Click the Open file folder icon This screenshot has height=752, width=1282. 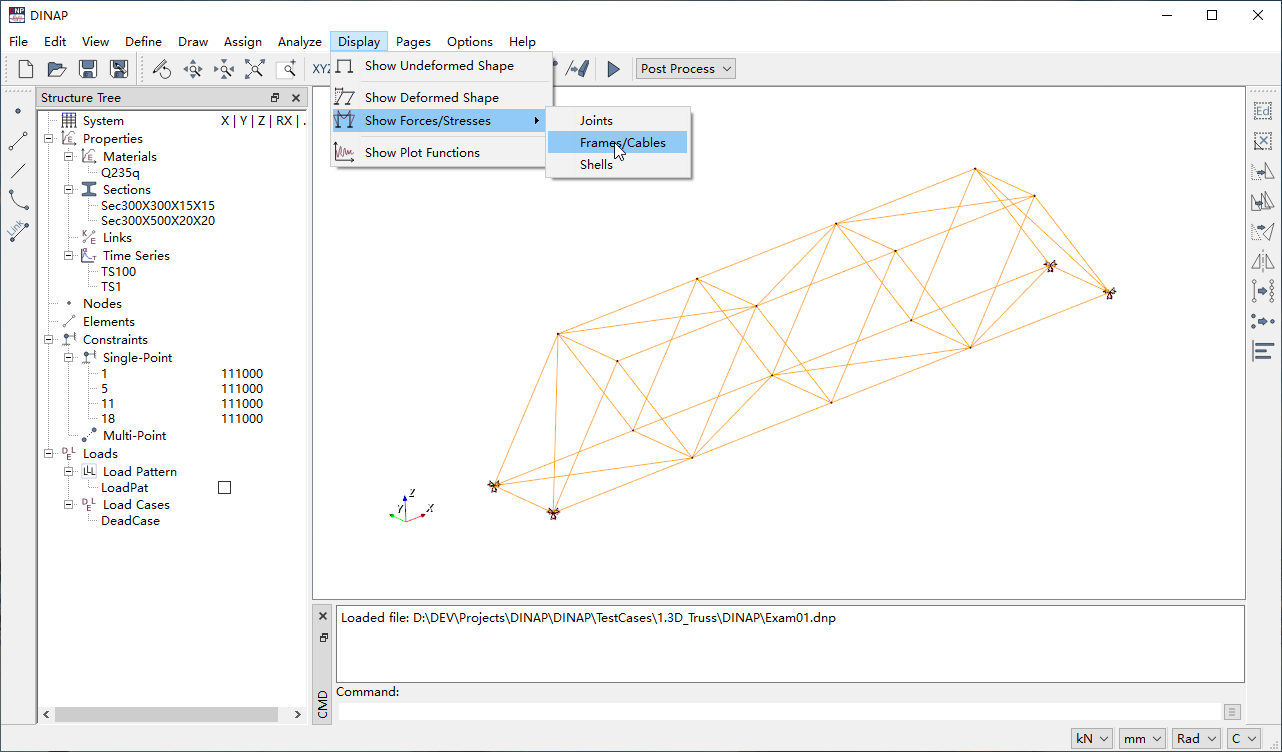(x=57, y=69)
